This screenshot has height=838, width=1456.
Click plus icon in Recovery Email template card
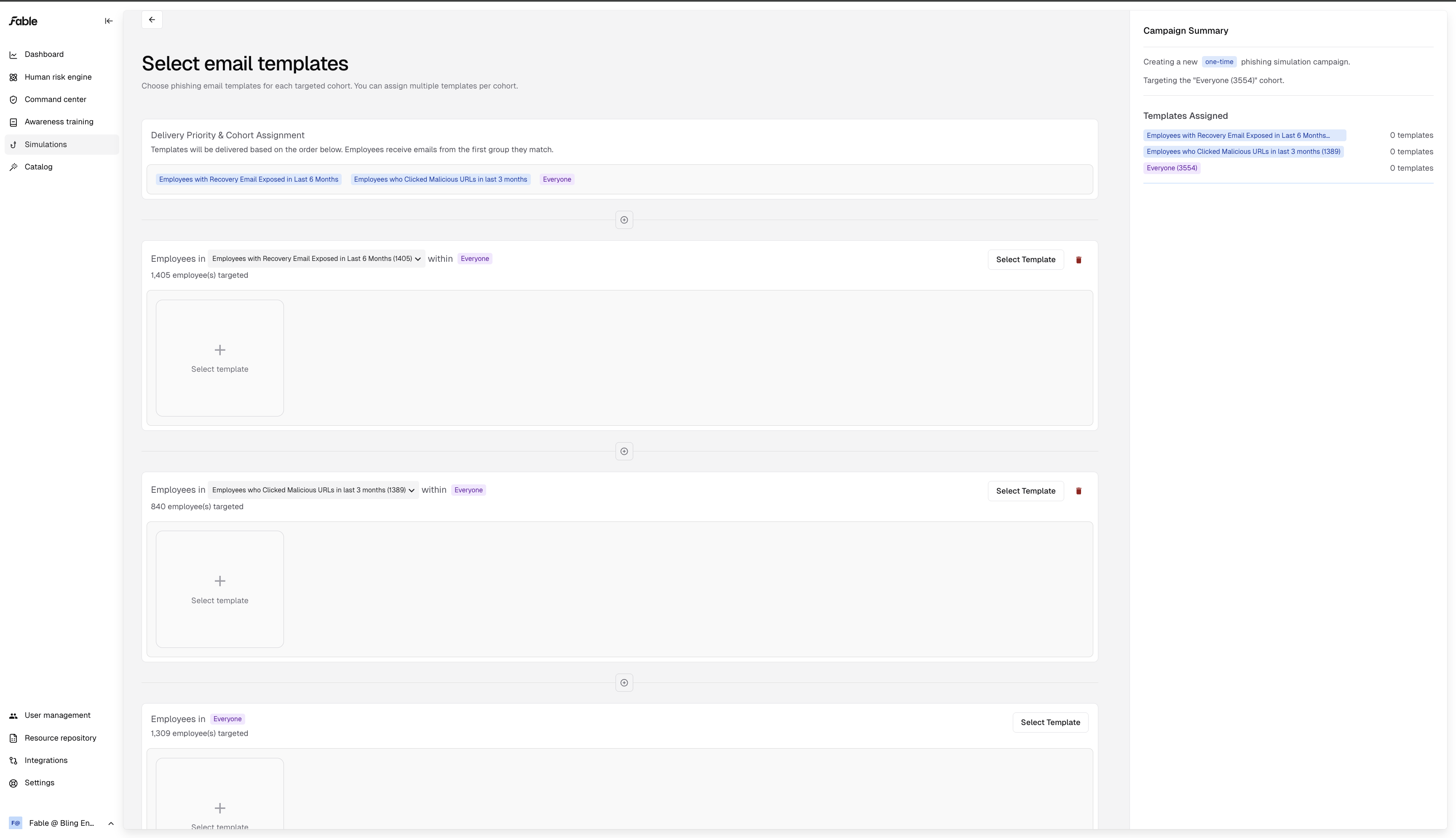coord(219,350)
